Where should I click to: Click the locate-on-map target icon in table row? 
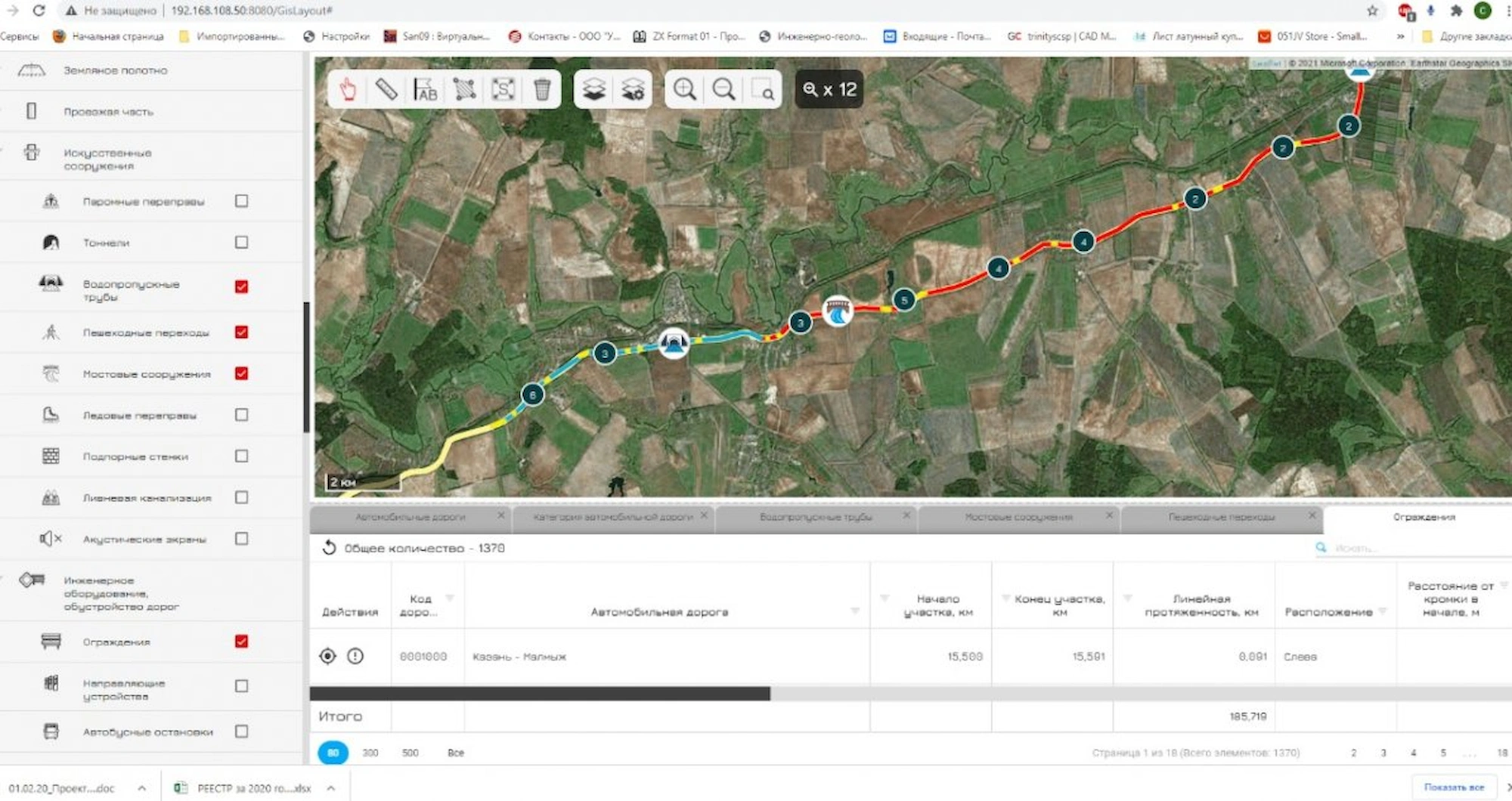[327, 656]
